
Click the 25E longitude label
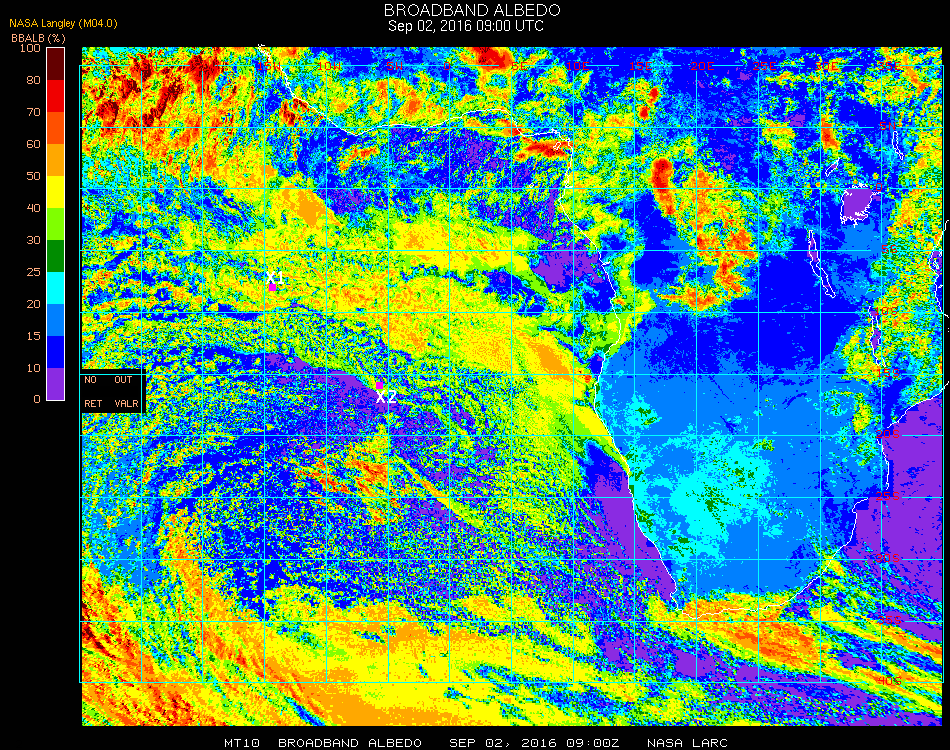tap(764, 66)
